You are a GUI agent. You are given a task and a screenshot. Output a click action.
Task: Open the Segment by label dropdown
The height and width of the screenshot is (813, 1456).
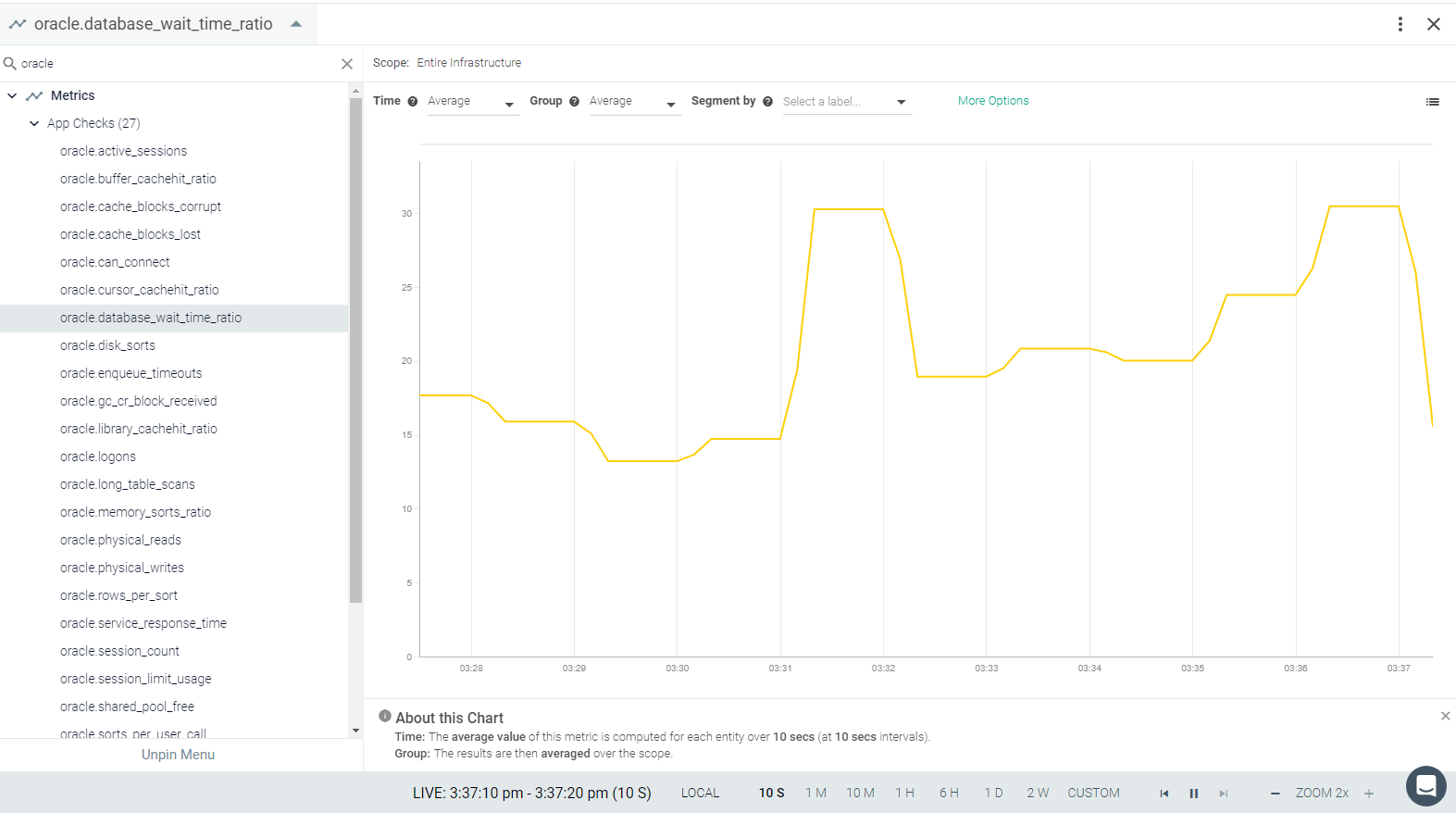[x=846, y=102]
